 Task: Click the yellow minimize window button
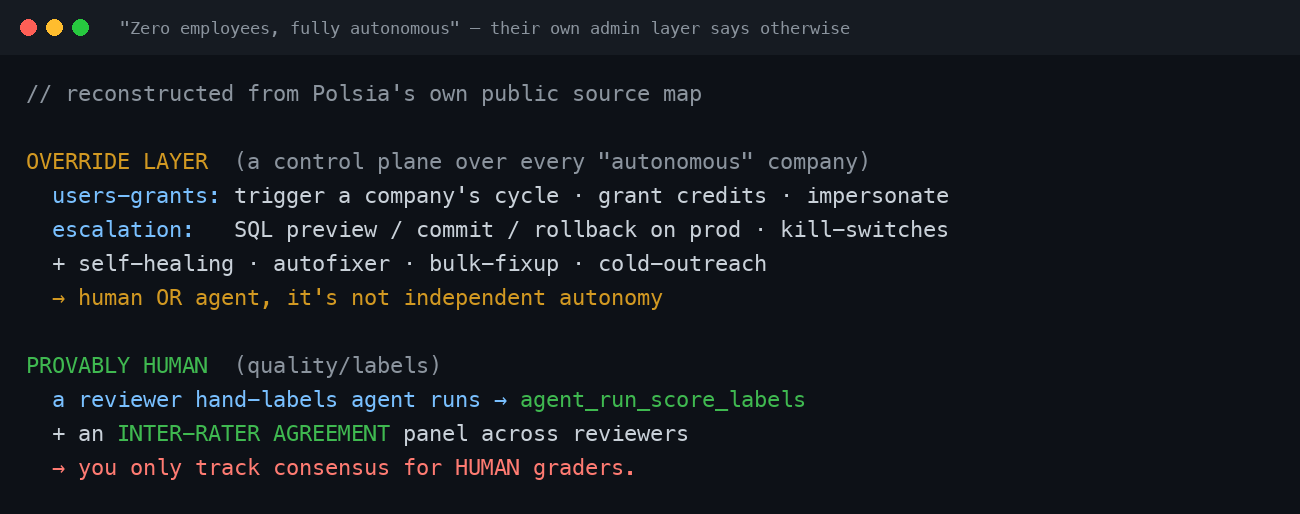[x=54, y=28]
